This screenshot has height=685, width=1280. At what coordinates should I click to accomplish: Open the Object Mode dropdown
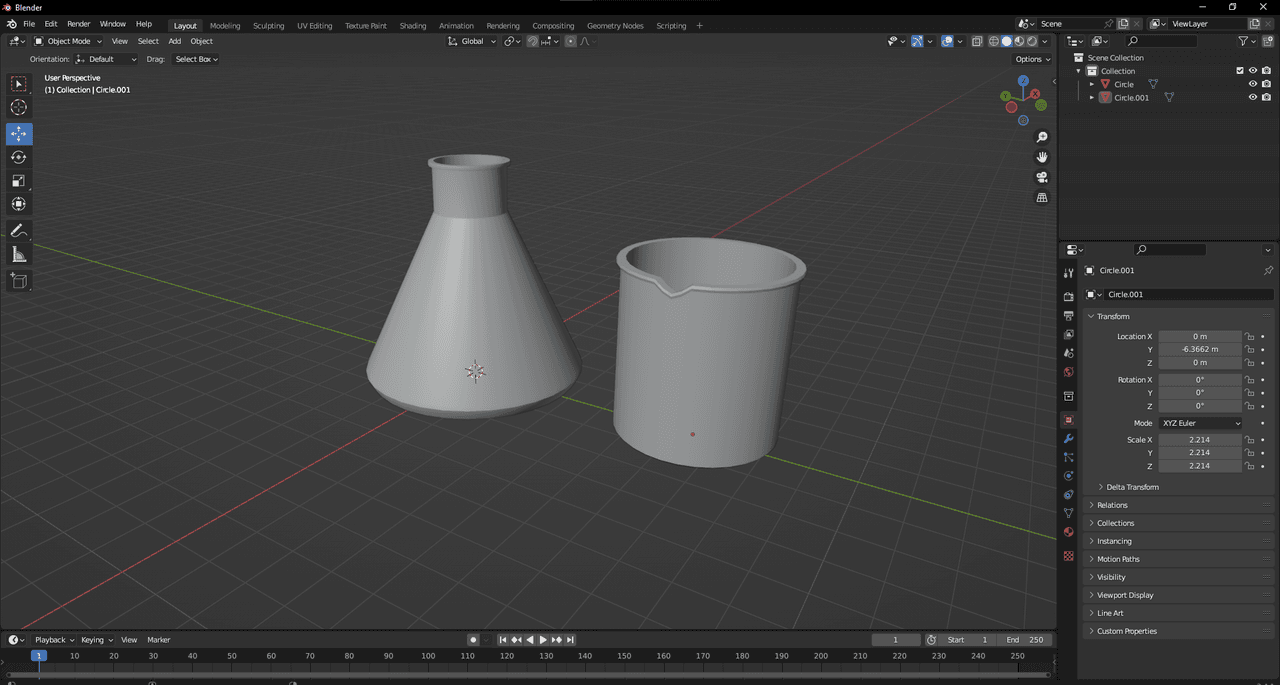(x=68, y=41)
